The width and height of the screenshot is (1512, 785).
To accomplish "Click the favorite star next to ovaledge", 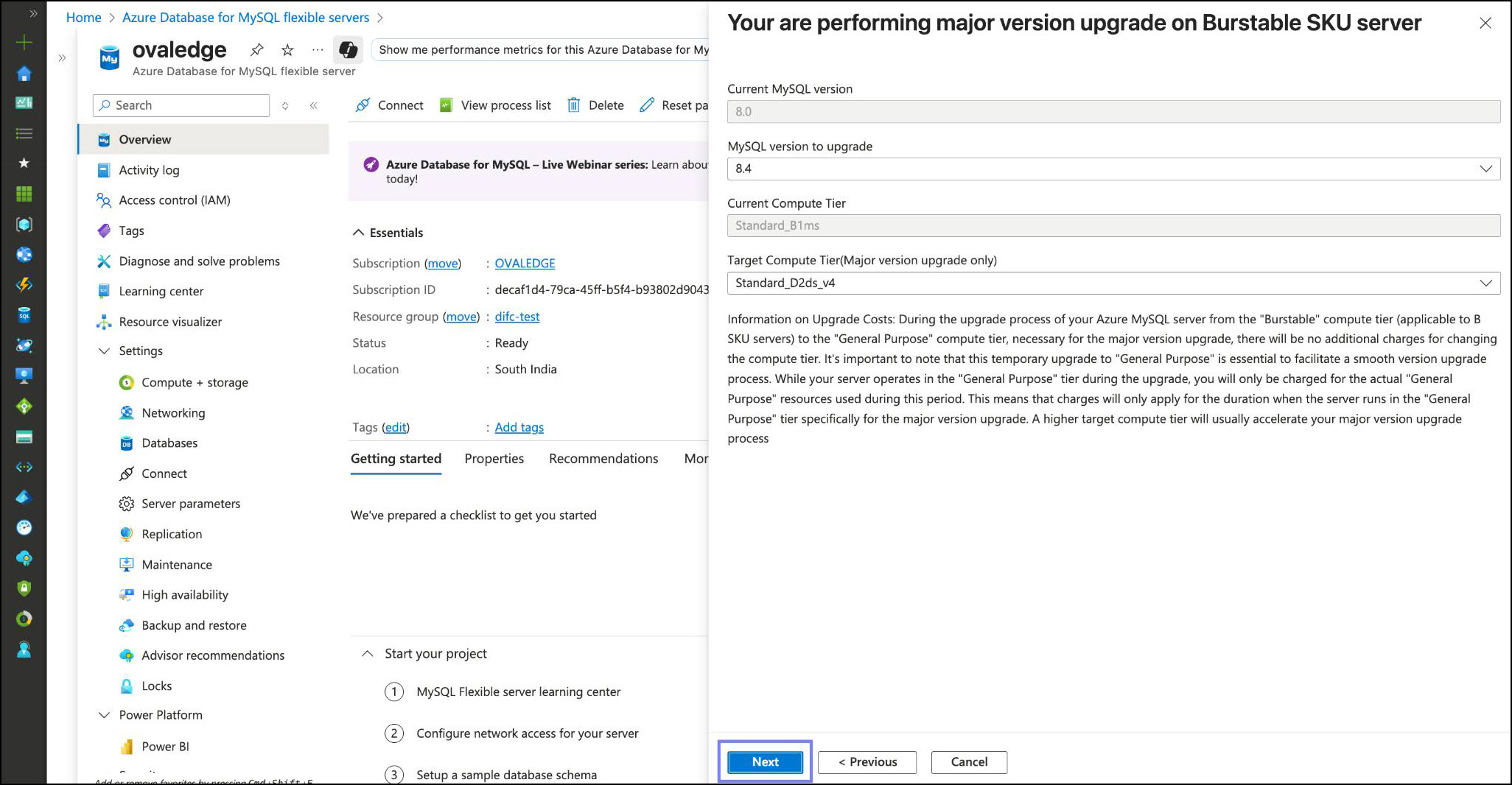I will 287,50.
